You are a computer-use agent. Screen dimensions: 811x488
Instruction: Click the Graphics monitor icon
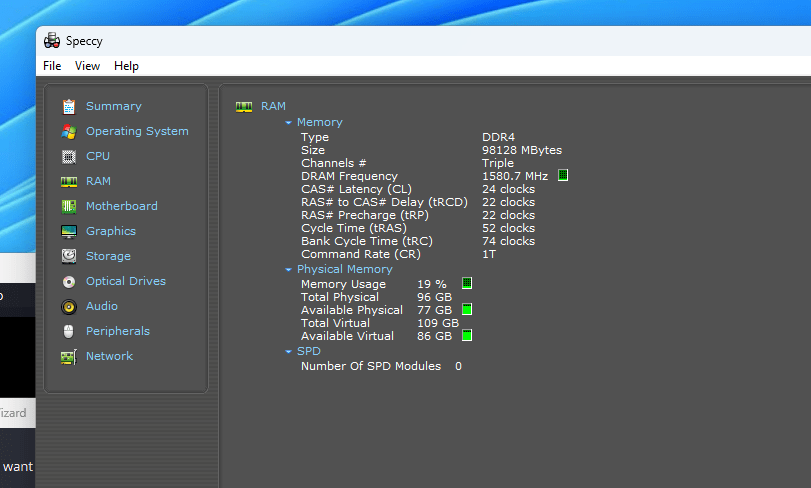click(x=69, y=232)
